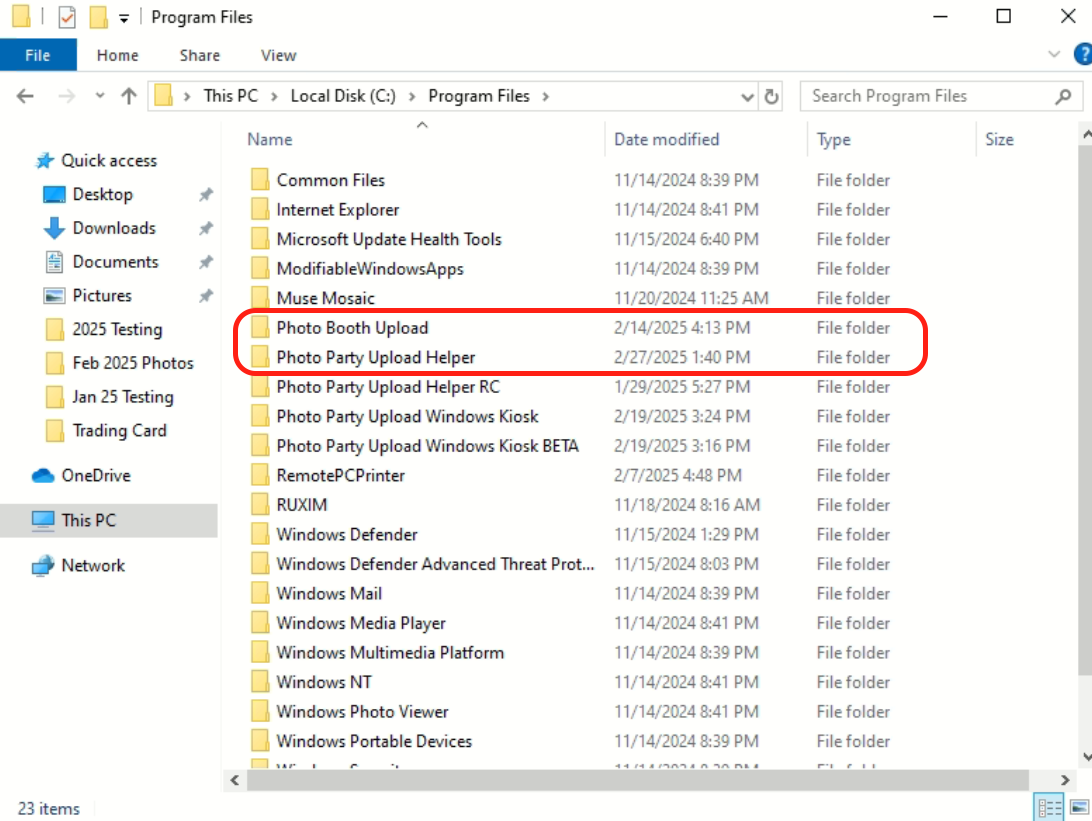
Task: Click the pin icon next to Documents
Action: (x=205, y=263)
